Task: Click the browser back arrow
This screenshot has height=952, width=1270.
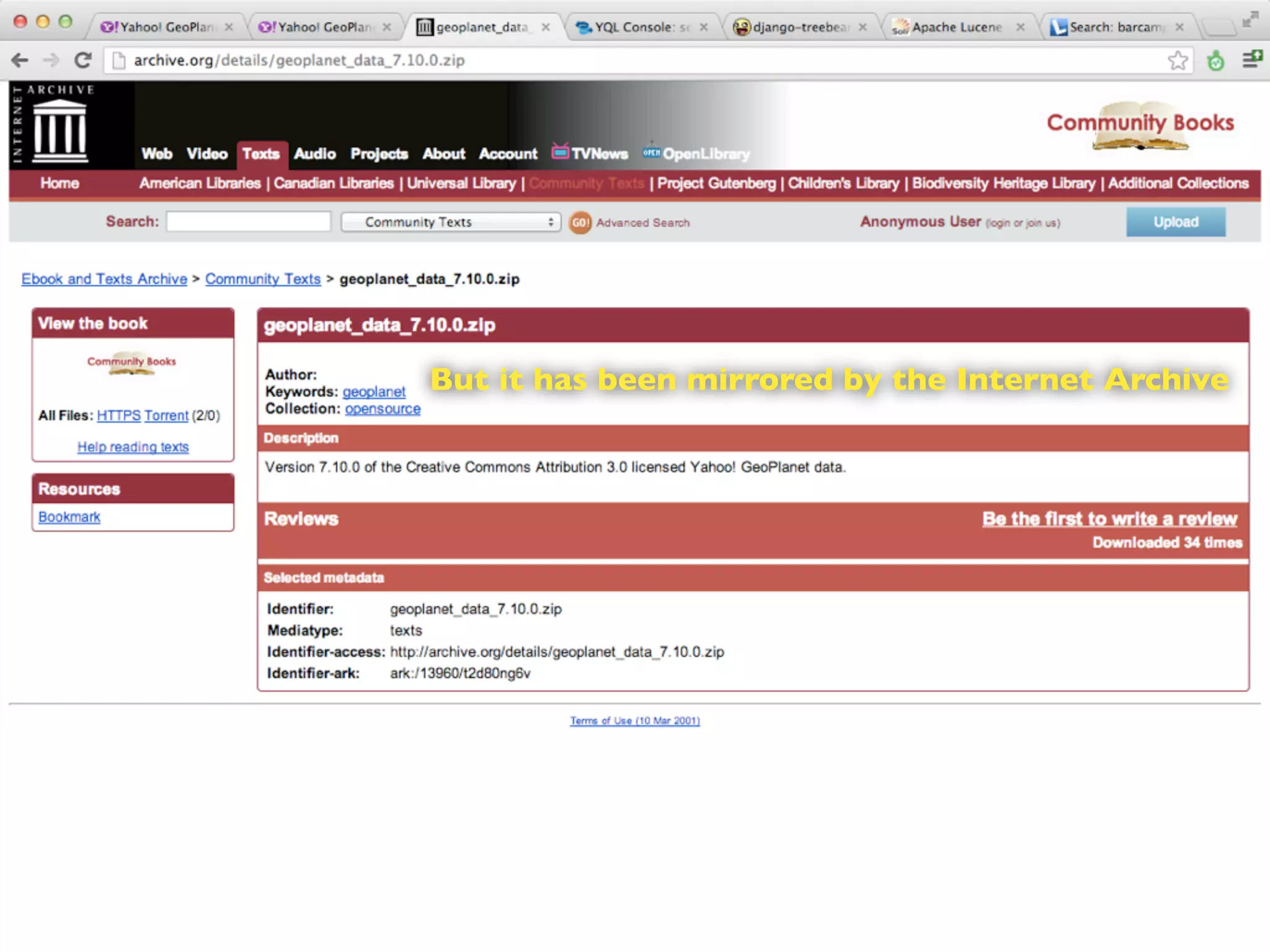Action: [20, 60]
